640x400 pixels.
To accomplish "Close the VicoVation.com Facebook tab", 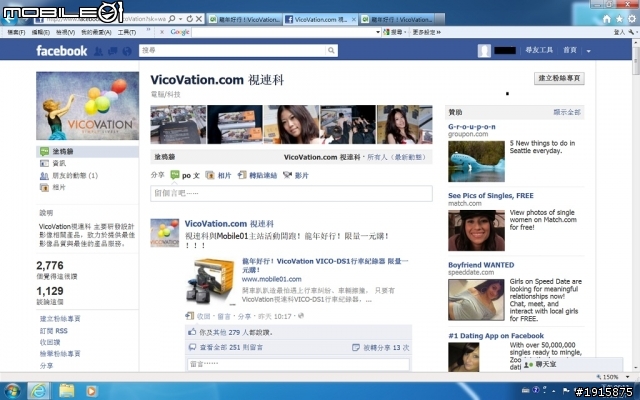I will [353, 19].
